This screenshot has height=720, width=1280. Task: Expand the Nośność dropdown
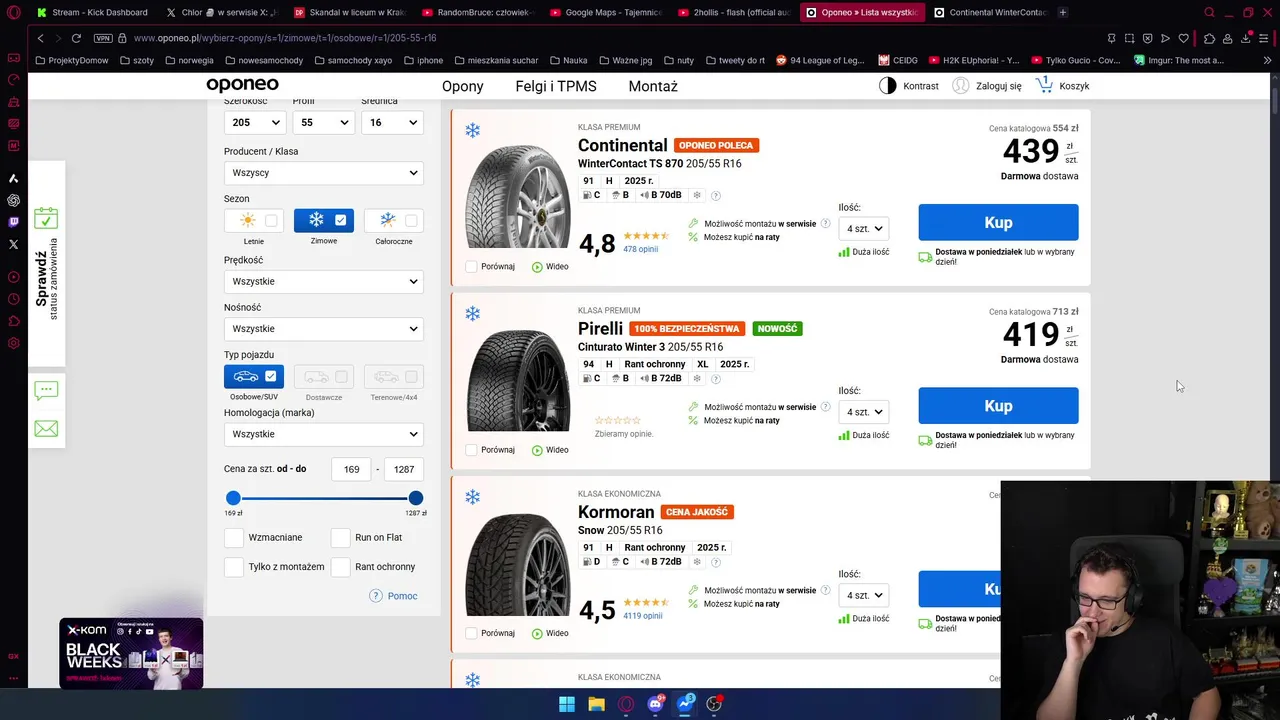click(x=323, y=328)
